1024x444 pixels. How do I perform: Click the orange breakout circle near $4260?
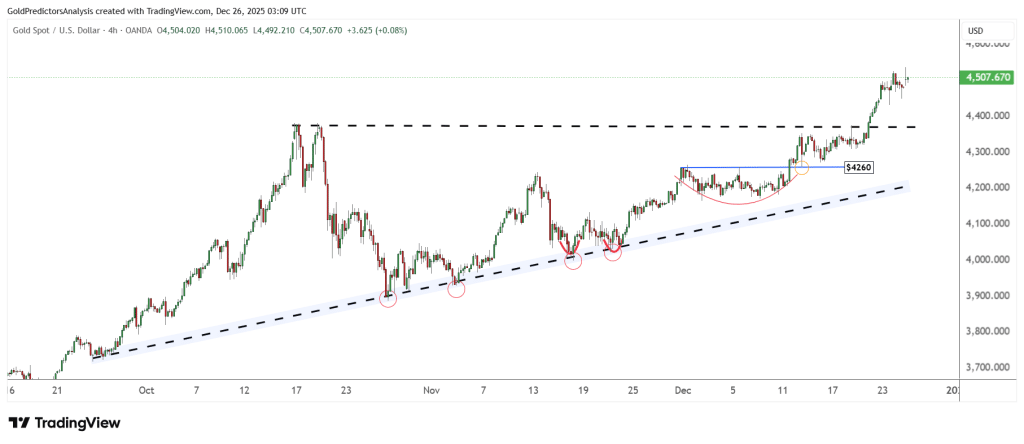(801, 167)
